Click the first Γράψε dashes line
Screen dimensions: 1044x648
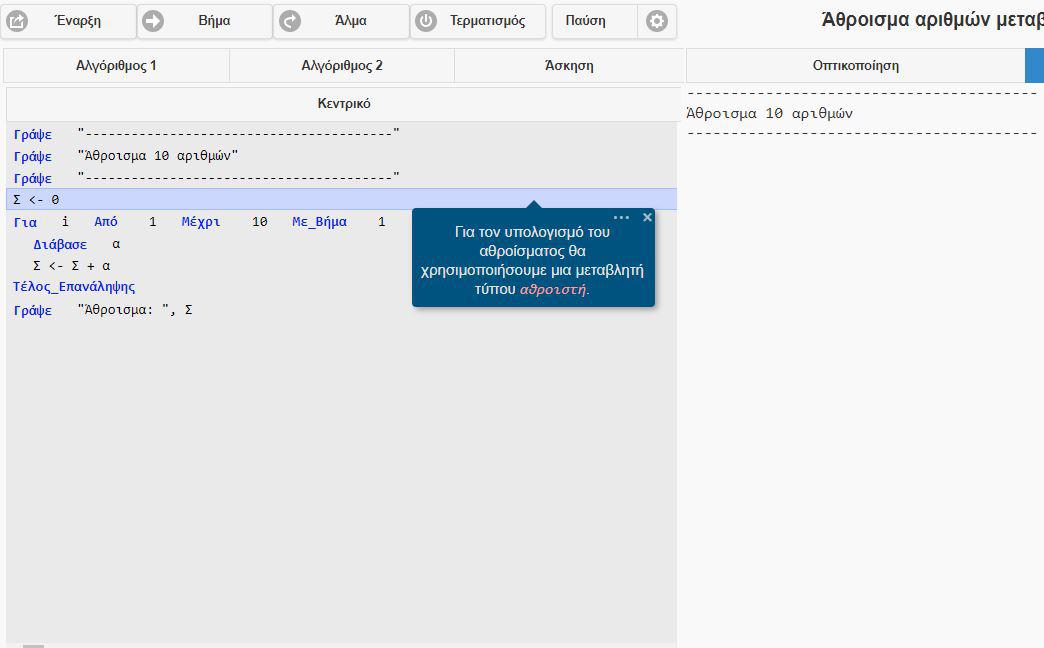(x=206, y=134)
